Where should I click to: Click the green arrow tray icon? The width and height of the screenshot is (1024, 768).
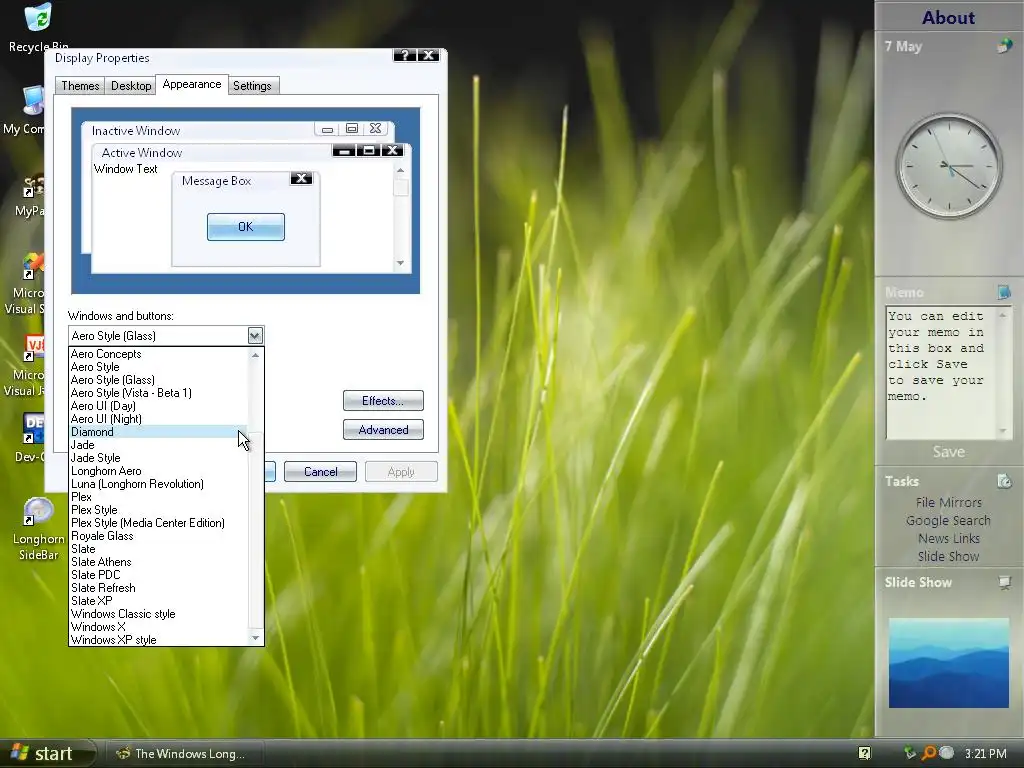coord(910,752)
